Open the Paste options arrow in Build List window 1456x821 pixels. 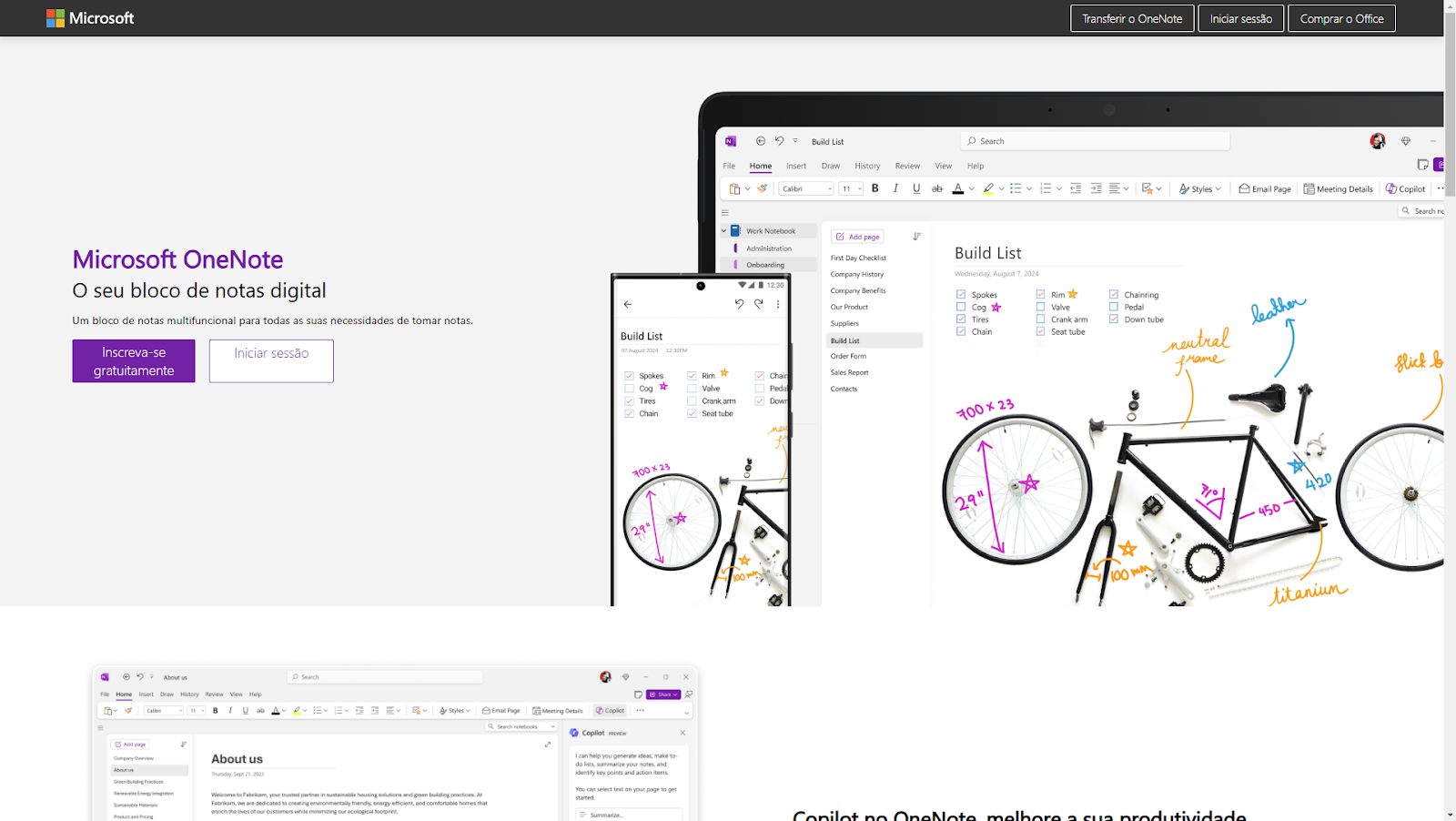(748, 189)
